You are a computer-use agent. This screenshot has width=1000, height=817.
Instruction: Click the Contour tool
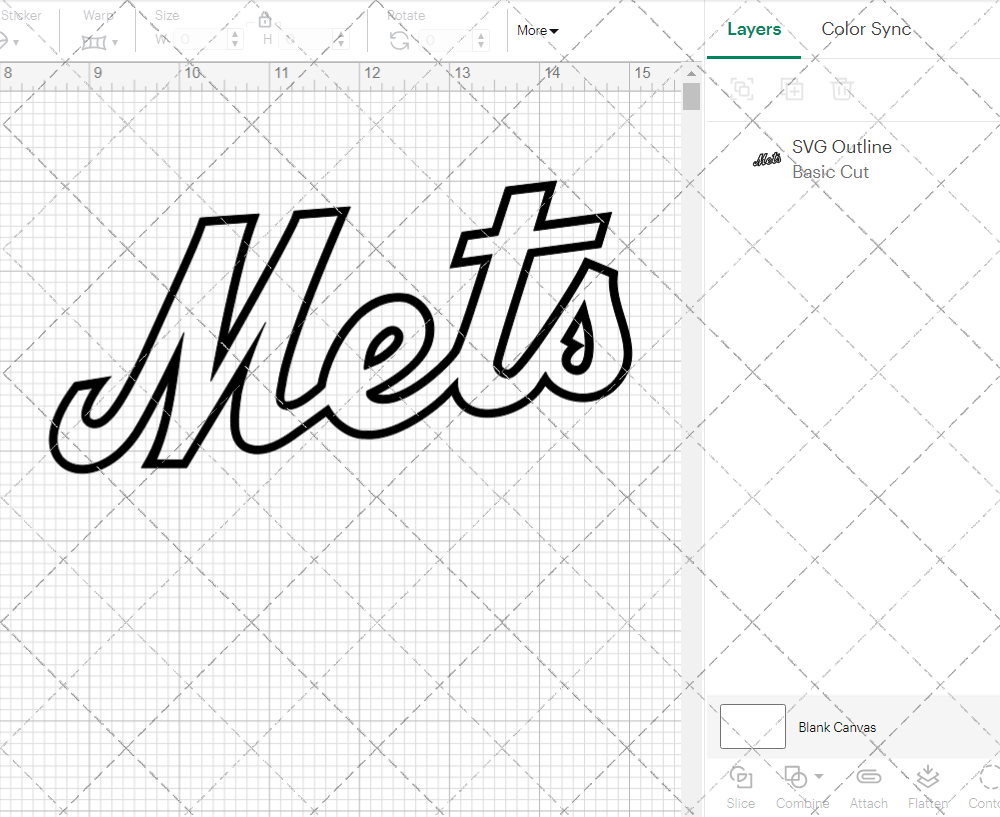coord(985,789)
